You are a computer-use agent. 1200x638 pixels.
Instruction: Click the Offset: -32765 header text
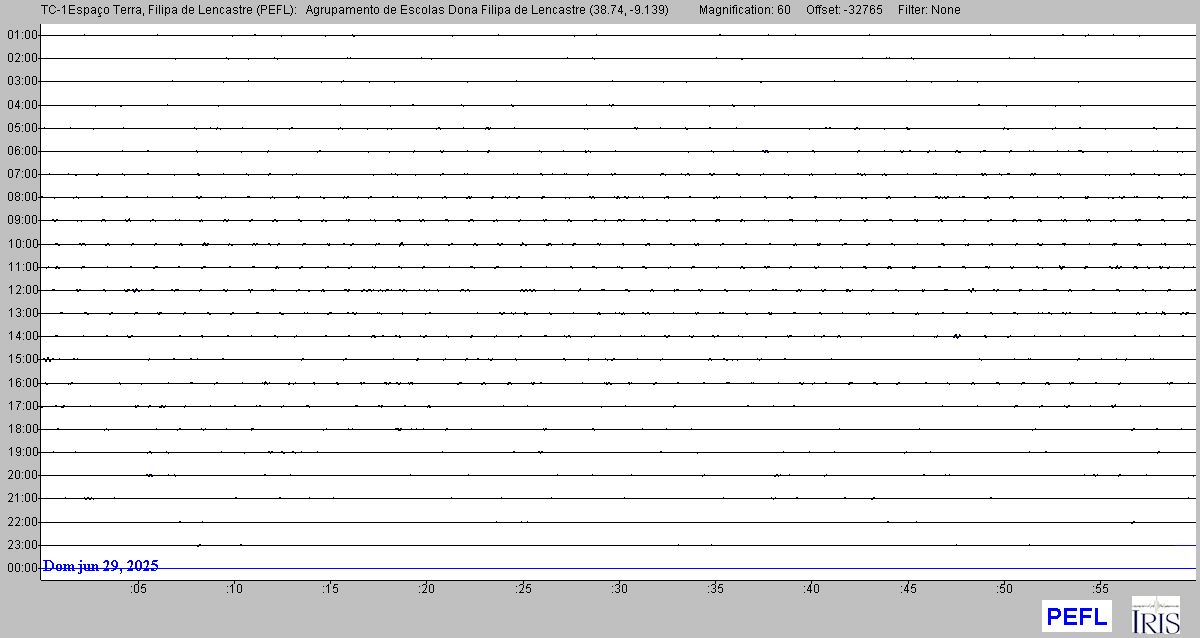coord(844,10)
